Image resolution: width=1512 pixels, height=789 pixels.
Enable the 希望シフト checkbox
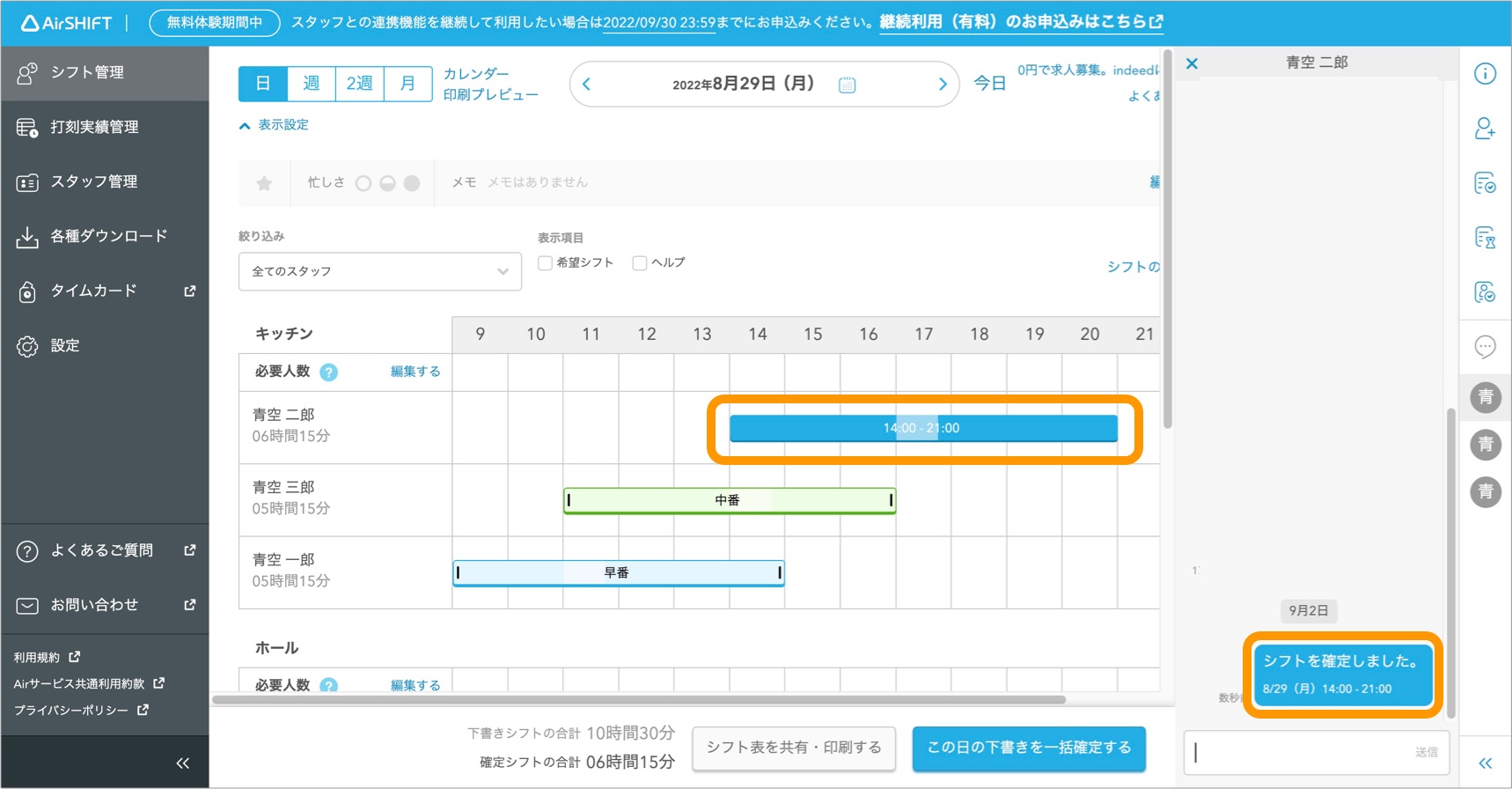[x=546, y=263]
